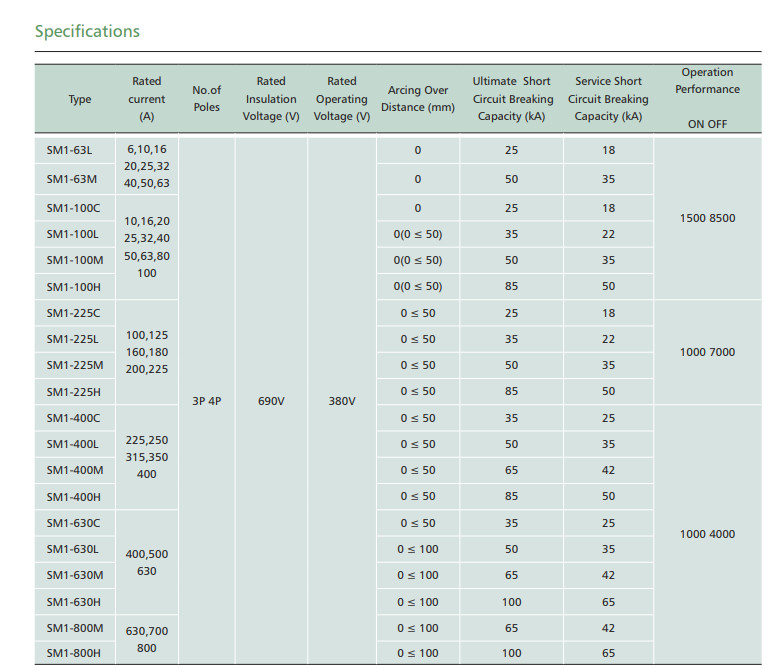Select the 380V operating voltage cell
The image size is (776, 668).
[342, 401]
